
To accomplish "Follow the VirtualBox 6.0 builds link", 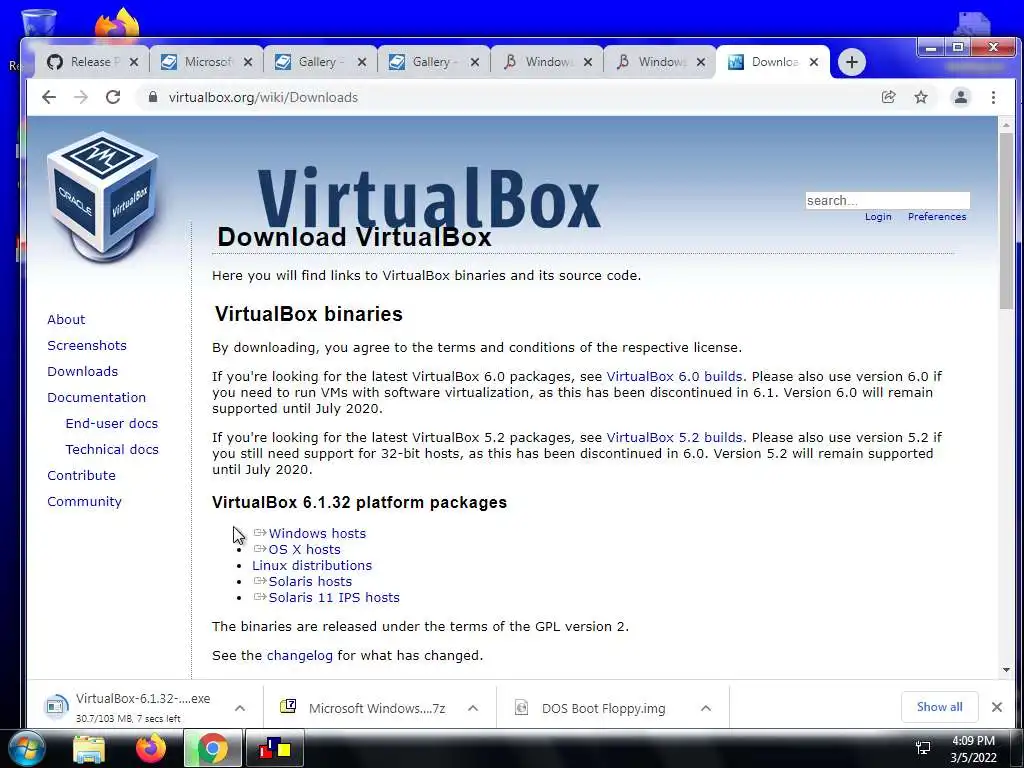I will [x=675, y=377].
